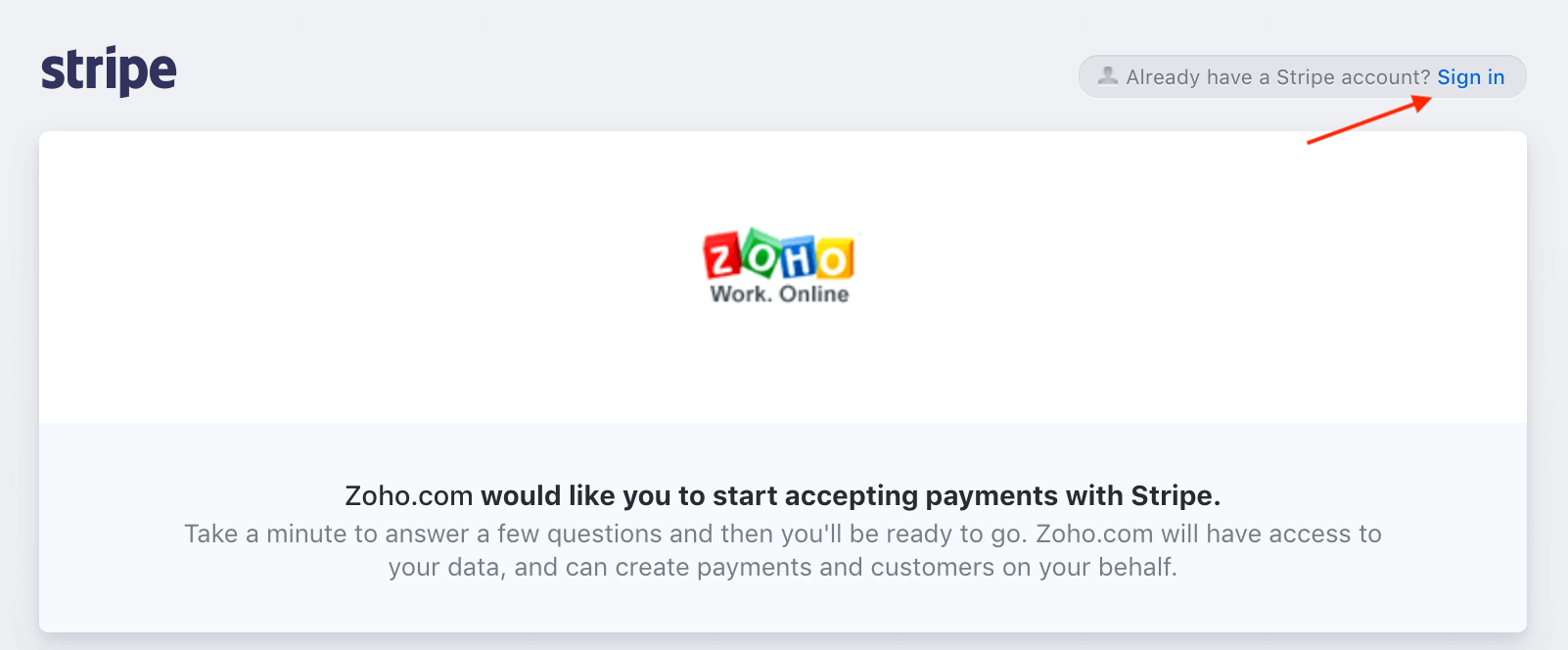Click the "Work. Online" tagline

(779, 294)
